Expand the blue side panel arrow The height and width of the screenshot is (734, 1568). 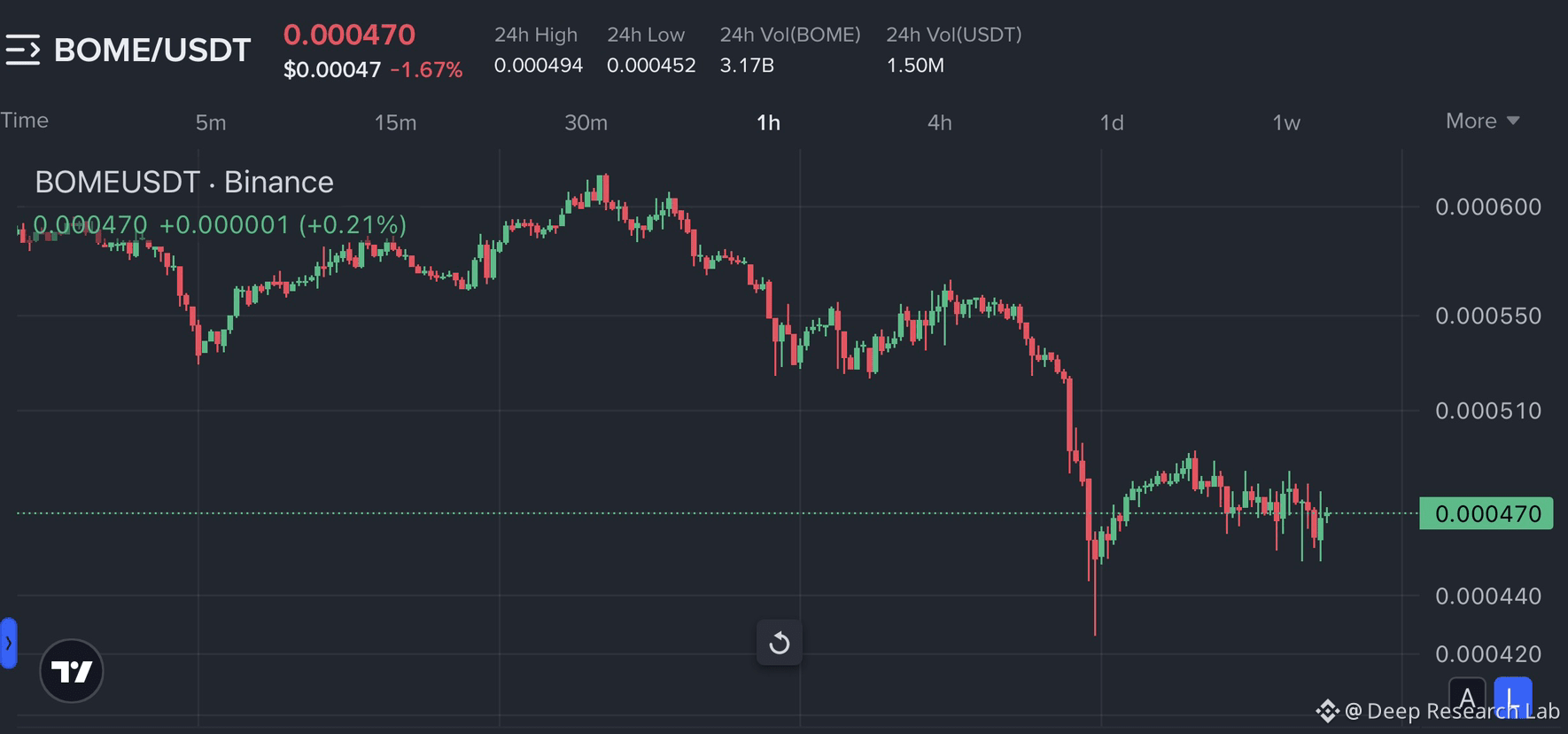click(x=9, y=643)
